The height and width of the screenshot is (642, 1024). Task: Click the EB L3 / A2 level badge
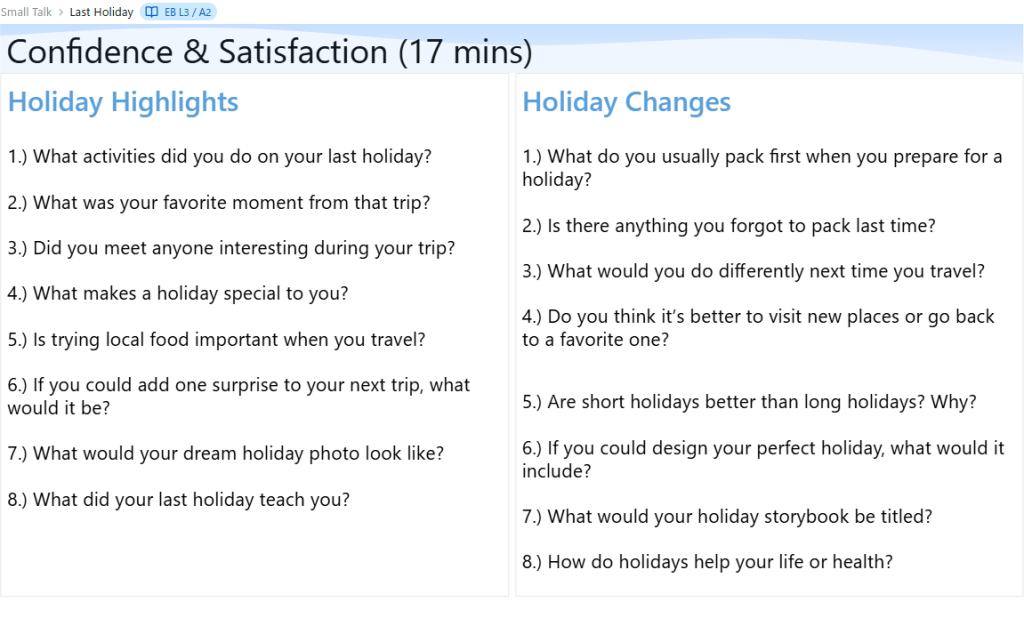(179, 12)
